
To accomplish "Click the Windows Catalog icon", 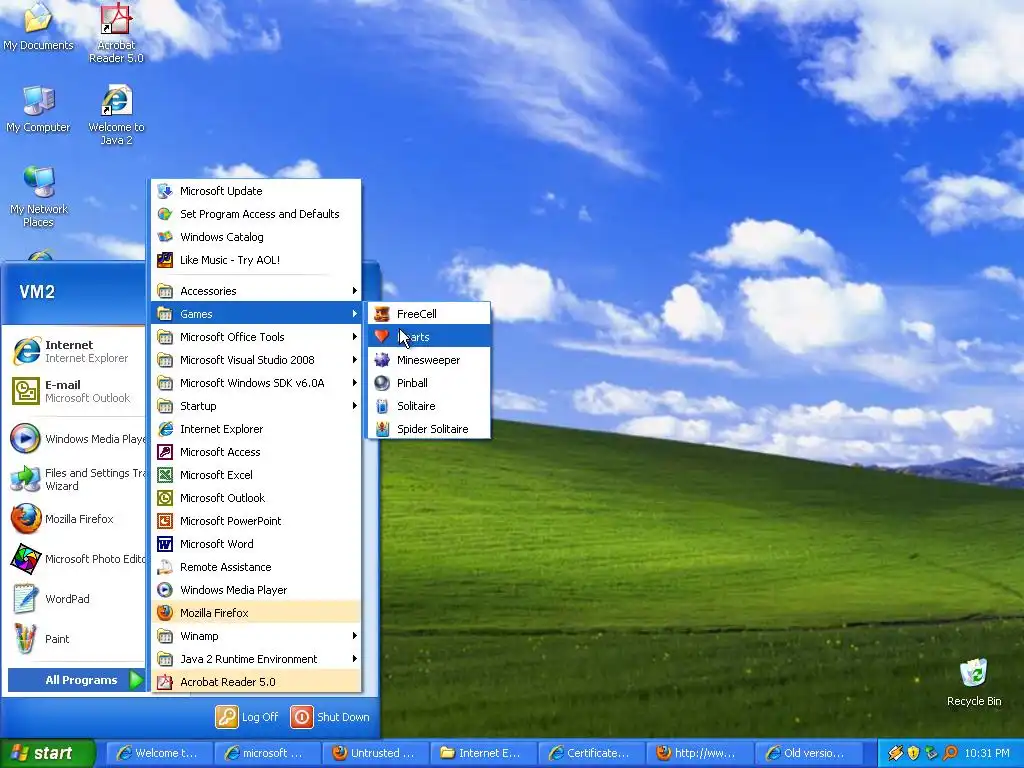I will coord(165,237).
